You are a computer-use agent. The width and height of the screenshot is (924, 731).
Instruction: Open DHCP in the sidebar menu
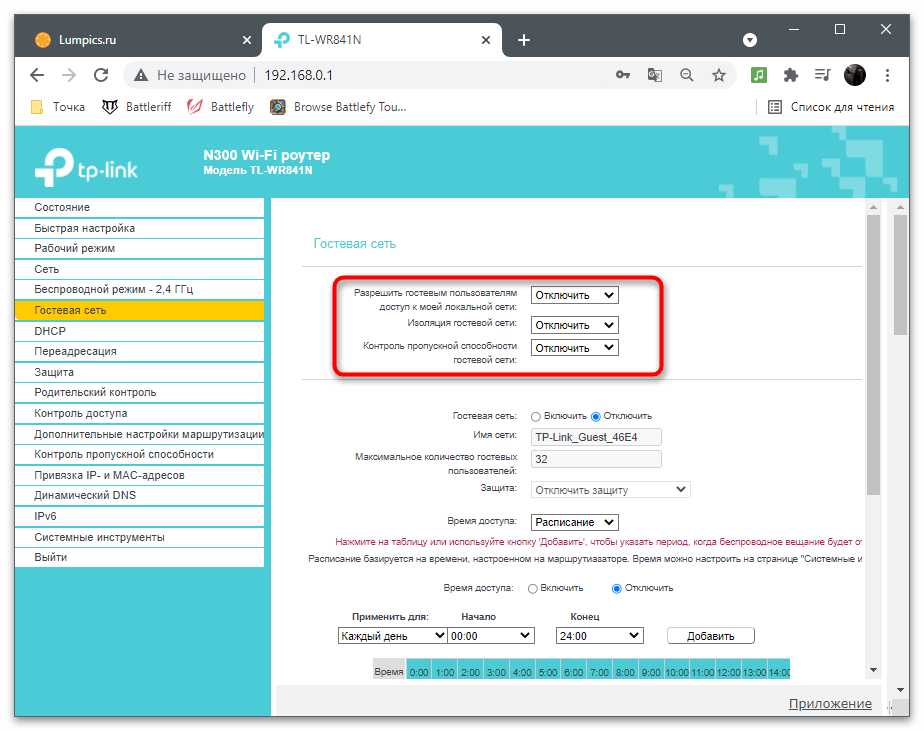50,331
